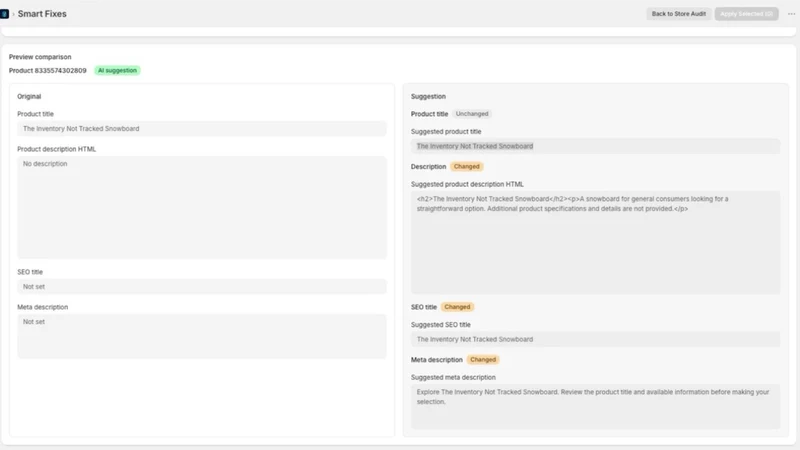Click the 'Suggested product description HTML' label
Image resolution: width=800 pixels, height=450 pixels.
coord(467,184)
